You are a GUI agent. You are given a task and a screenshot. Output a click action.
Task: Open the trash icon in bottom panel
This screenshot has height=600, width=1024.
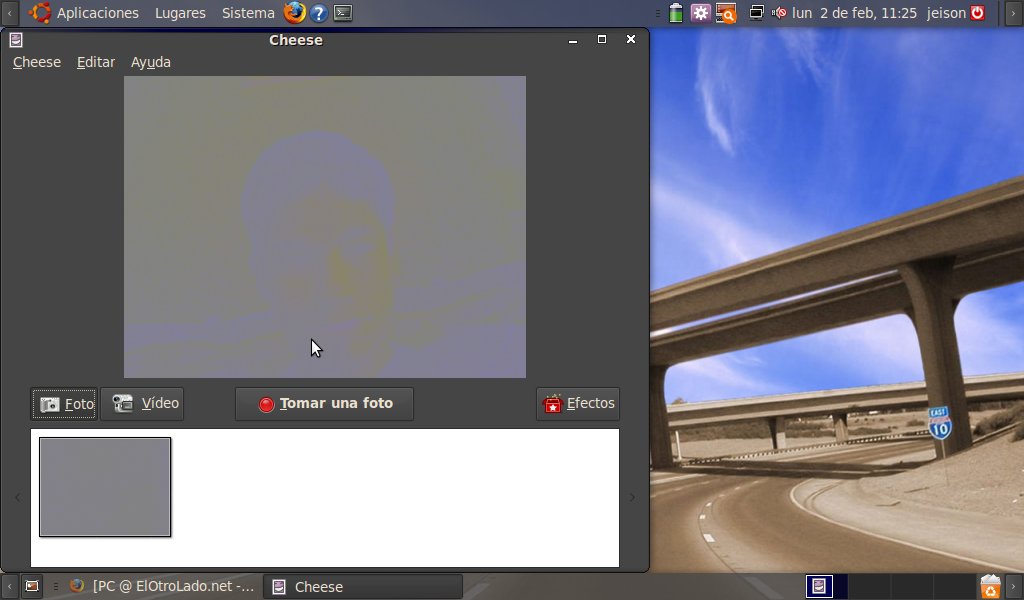(x=991, y=586)
